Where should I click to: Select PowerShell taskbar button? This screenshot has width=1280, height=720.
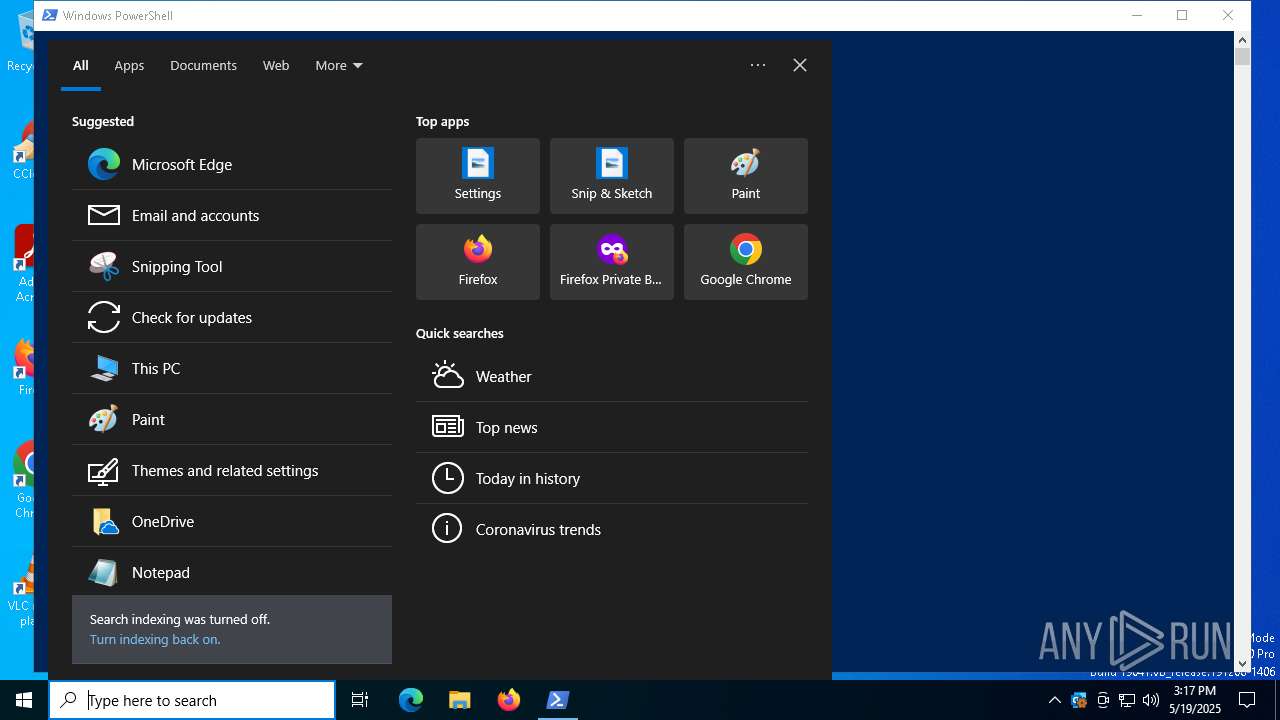[x=558, y=700]
